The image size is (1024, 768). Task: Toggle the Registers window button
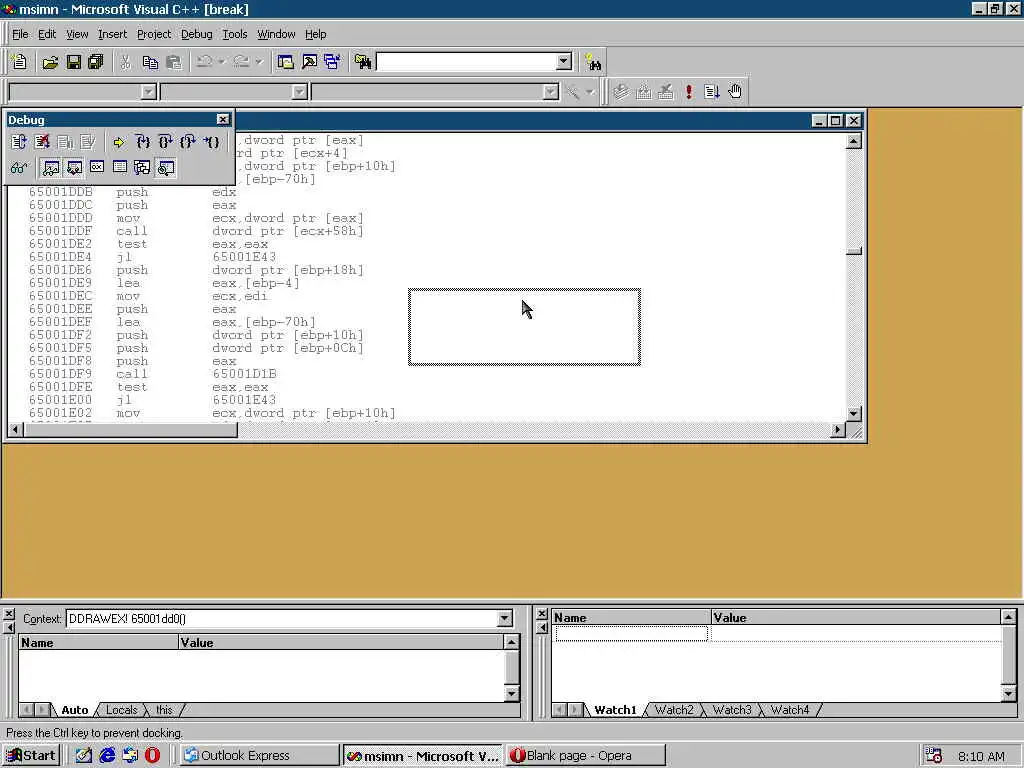97,168
